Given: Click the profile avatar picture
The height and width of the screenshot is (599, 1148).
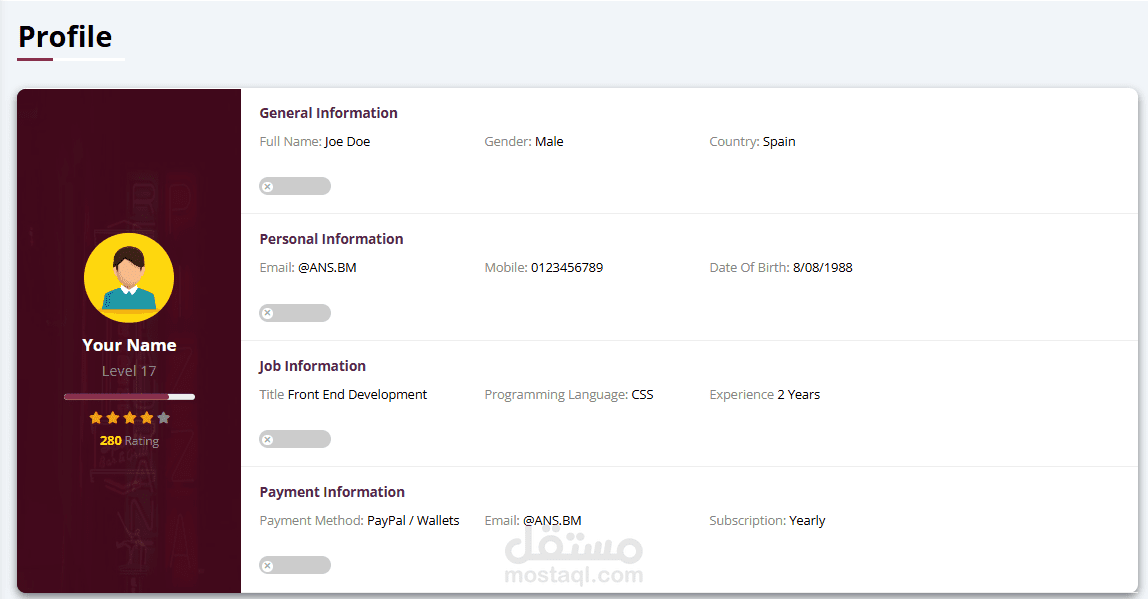Looking at the screenshot, I should 129,278.
